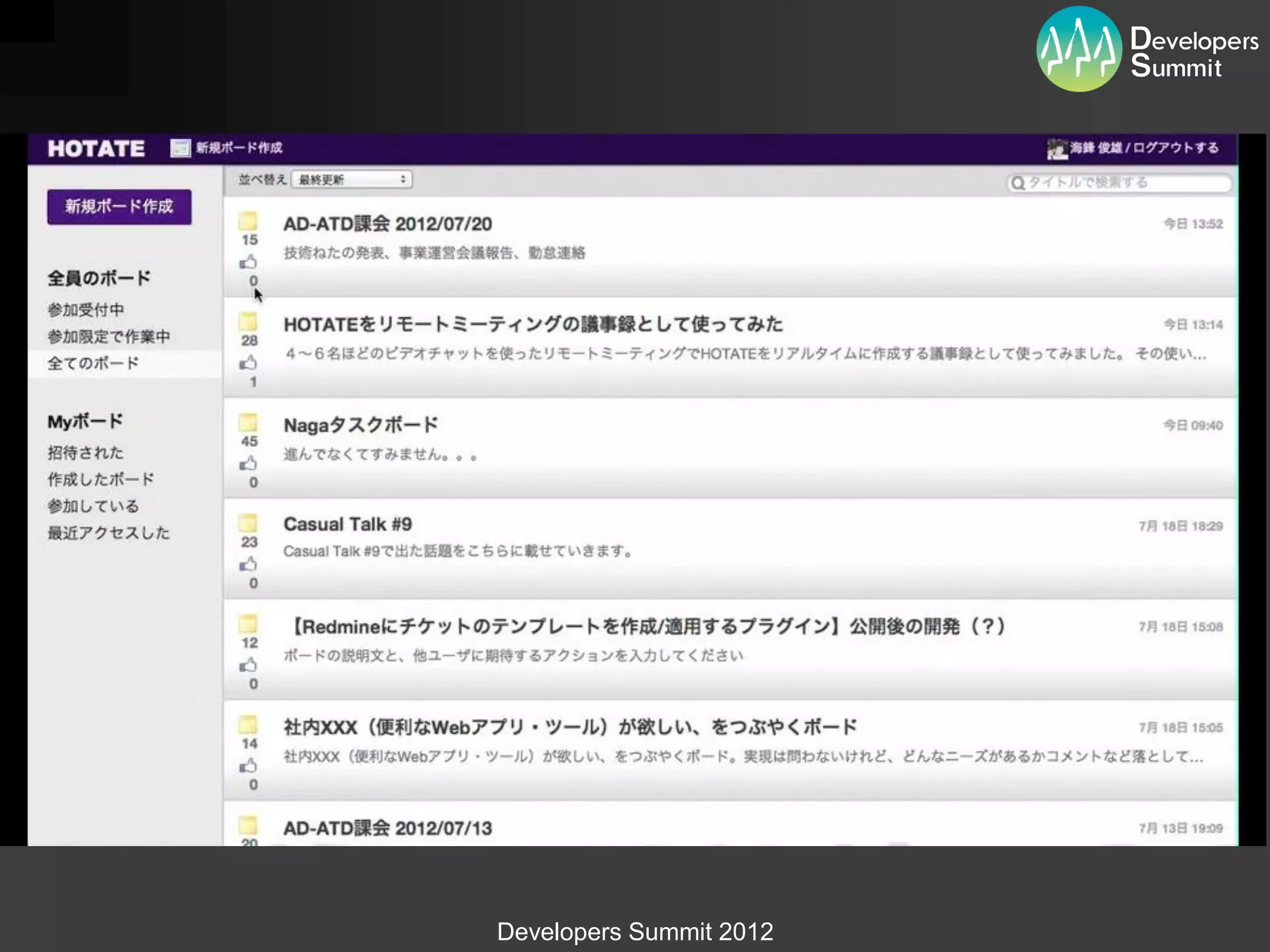Click the タイトルで検索する search field
Viewport: 1270px width, 952px height.
coord(1119,182)
